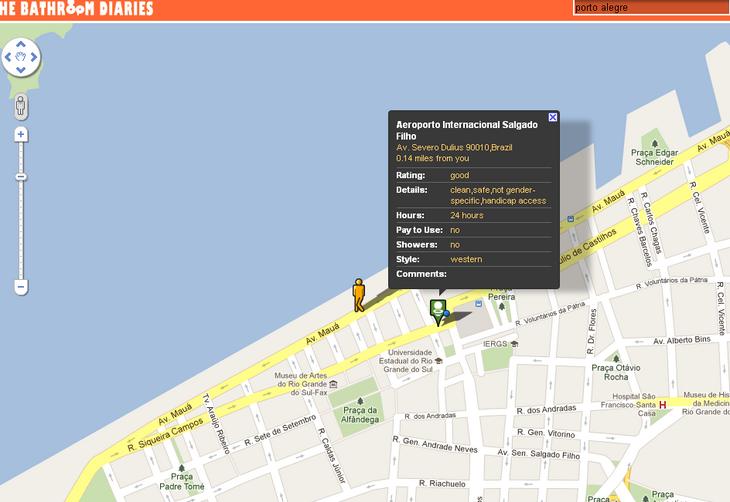Click the Praça Otávio Rocha park icon
This screenshot has width=730, height=502.
point(615,357)
